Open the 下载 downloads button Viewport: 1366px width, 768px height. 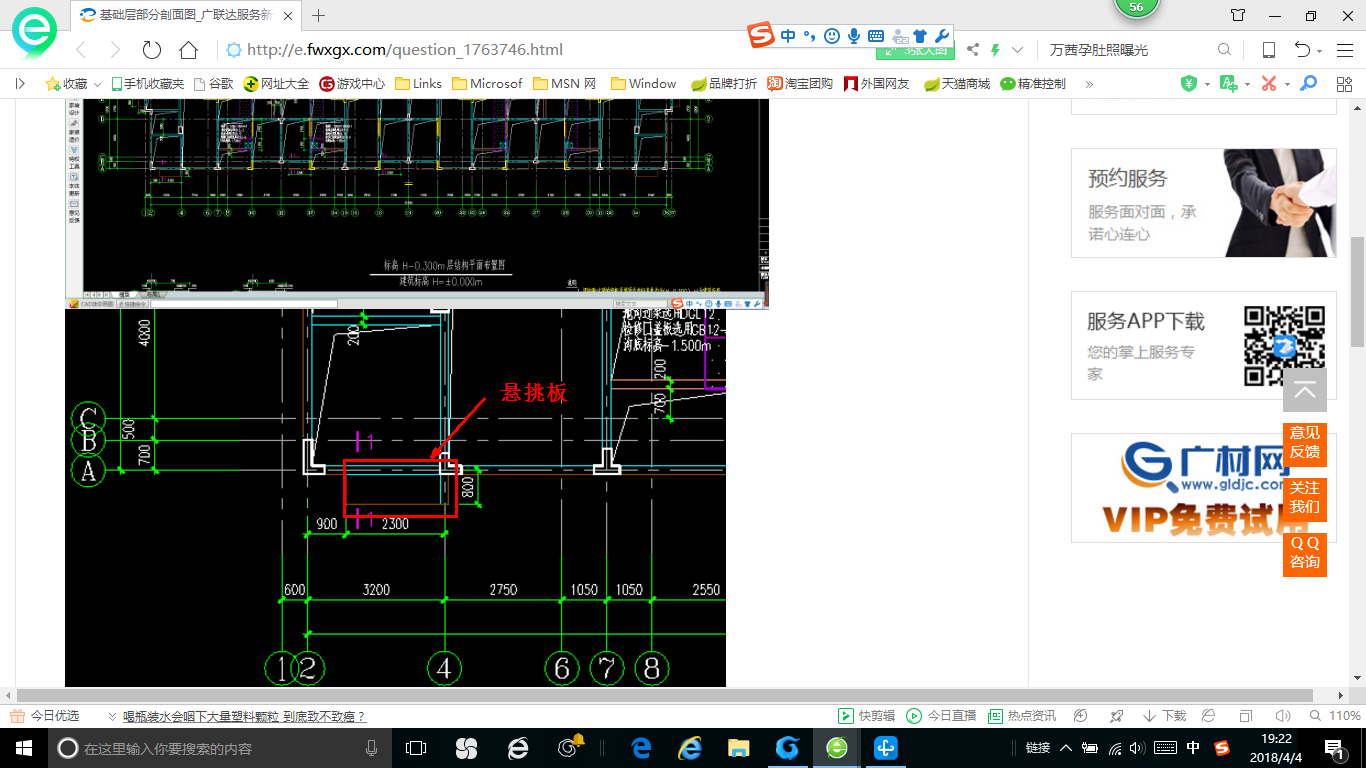[x=1165, y=716]
